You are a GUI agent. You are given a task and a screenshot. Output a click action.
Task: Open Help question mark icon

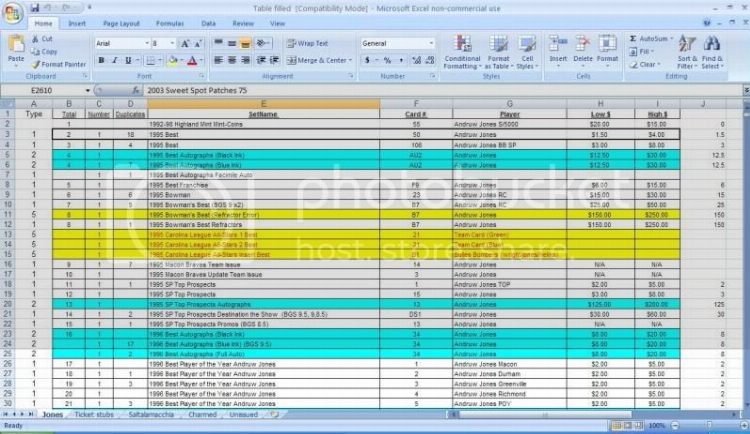click(706, 23)
